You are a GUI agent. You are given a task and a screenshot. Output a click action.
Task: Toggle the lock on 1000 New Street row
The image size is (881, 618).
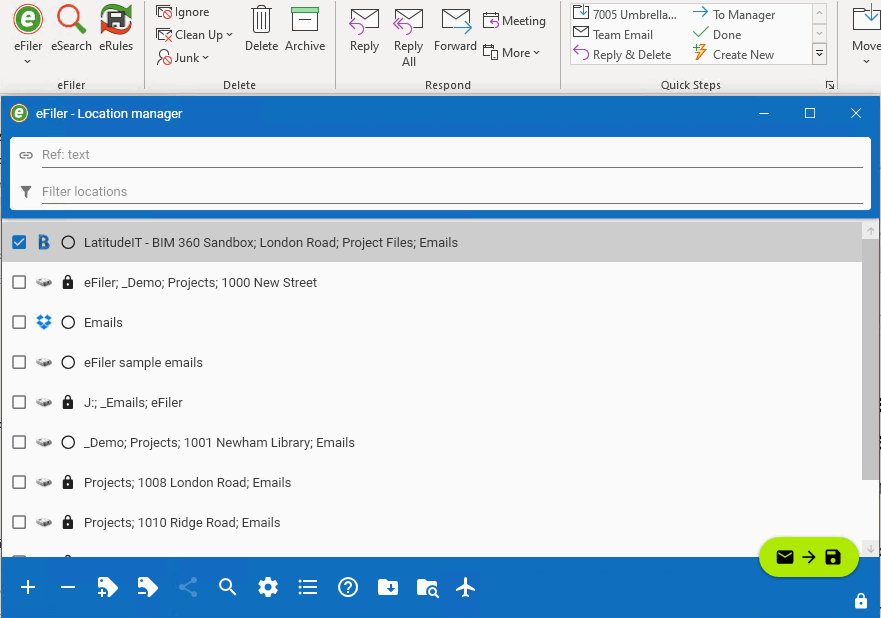[x=68, y=282]
